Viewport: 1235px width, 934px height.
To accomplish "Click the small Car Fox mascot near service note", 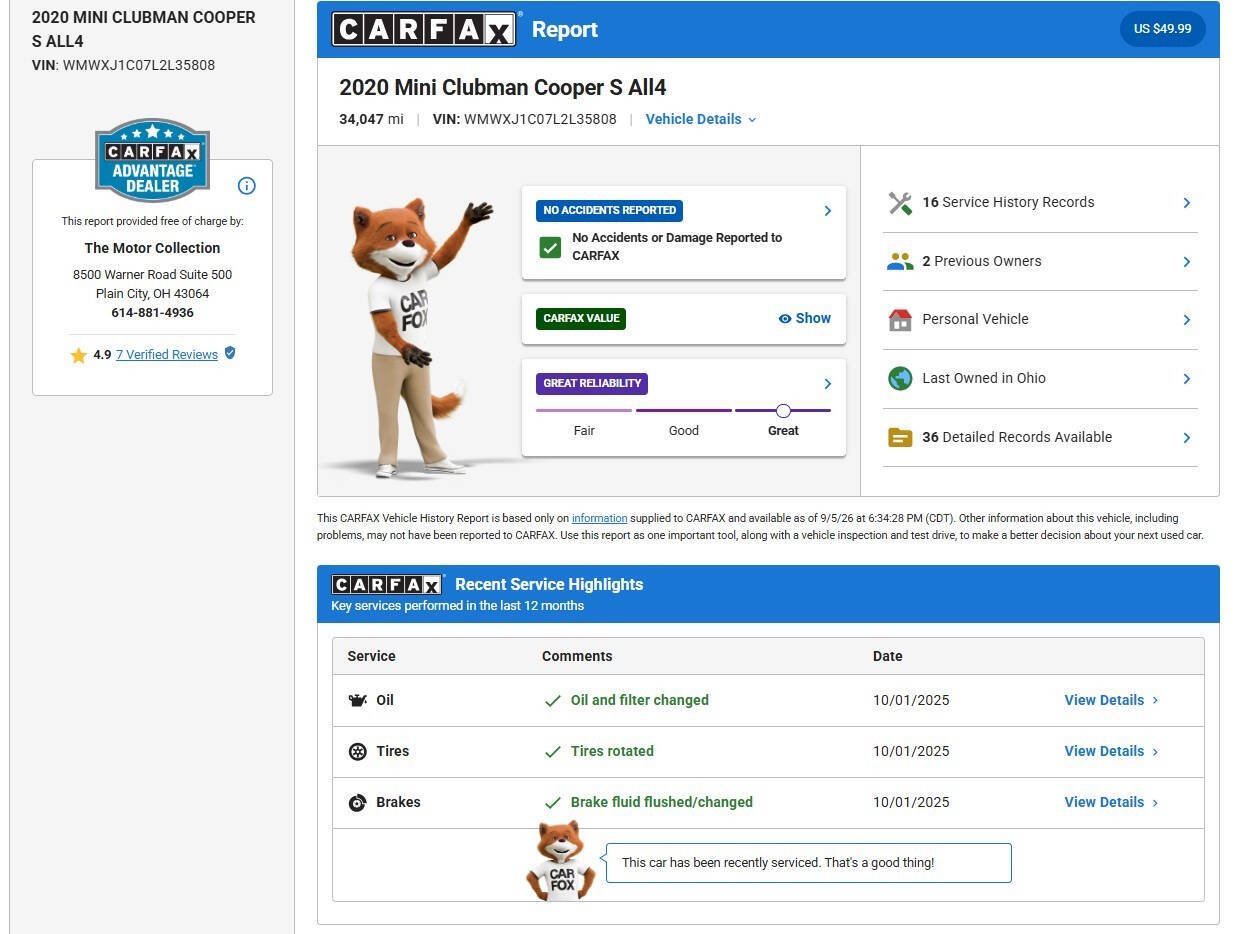I will pos(561,861).
